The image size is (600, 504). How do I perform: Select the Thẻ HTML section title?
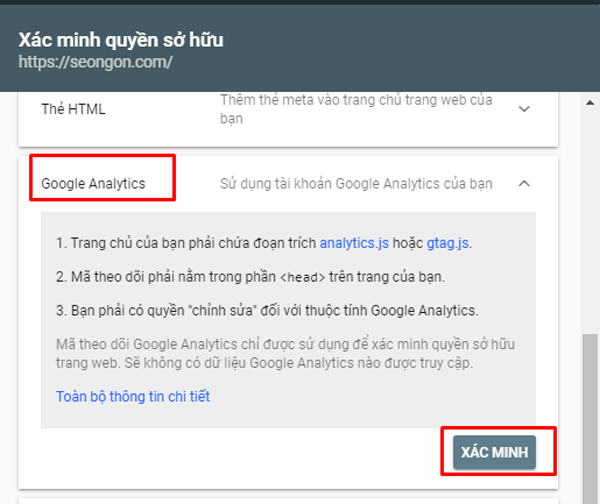(73, 109)
